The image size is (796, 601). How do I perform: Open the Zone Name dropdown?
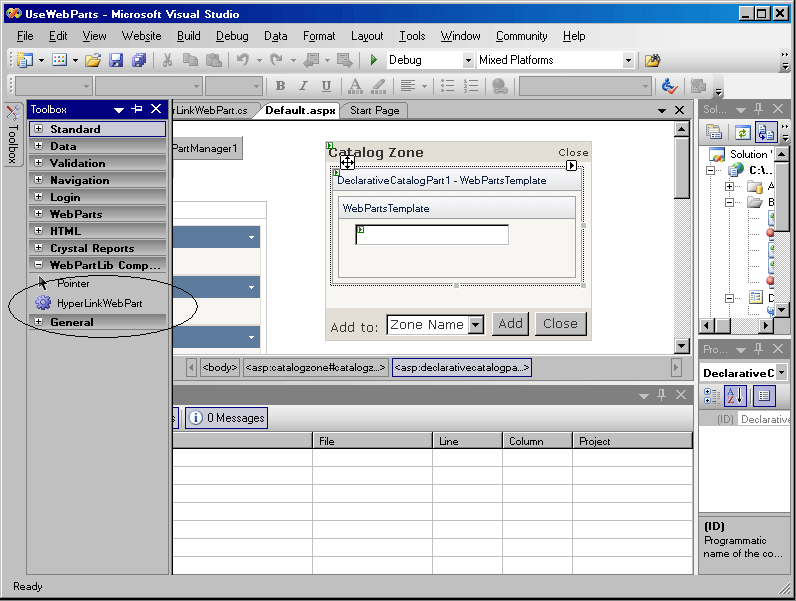point(475,324)
